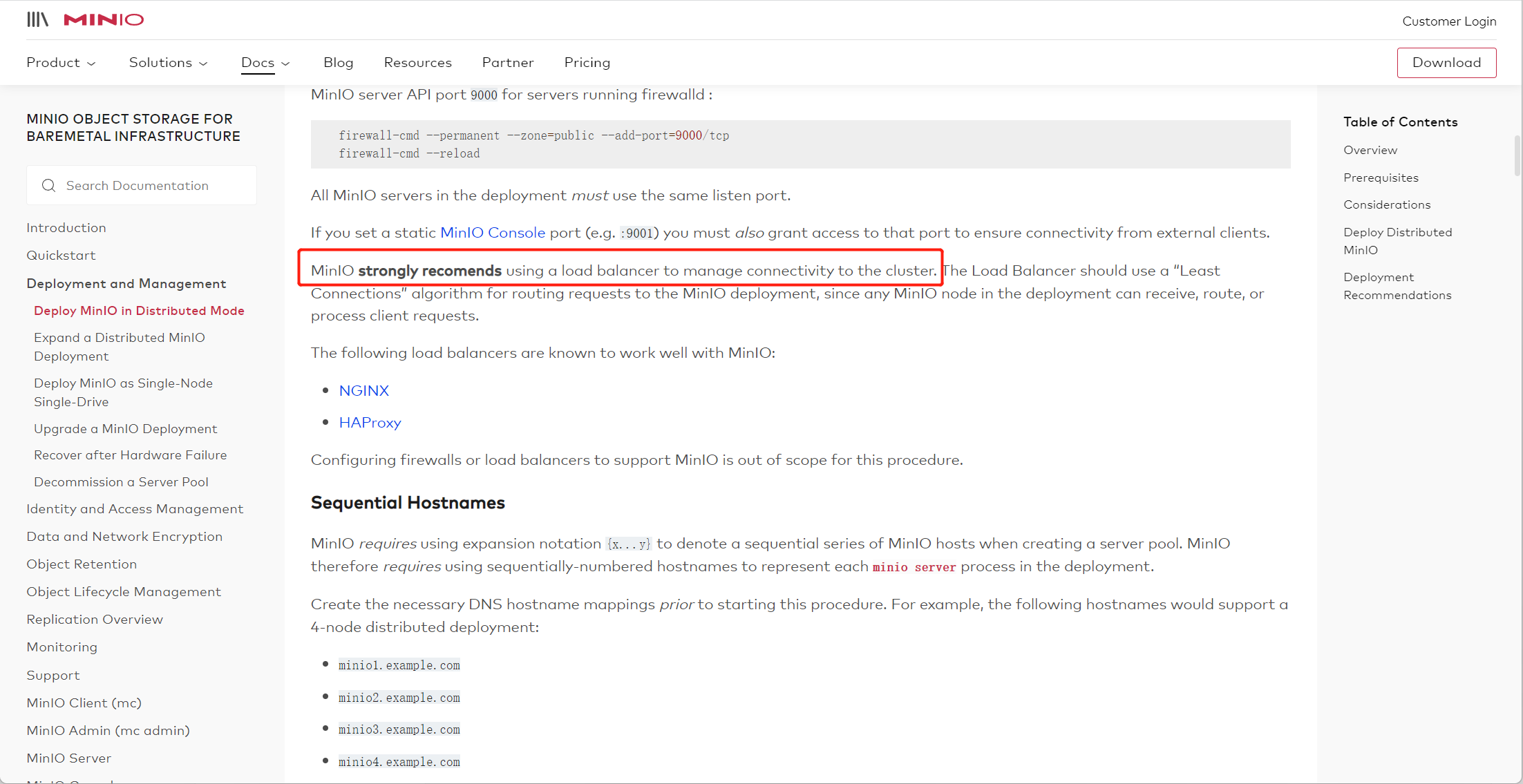Open Expand a Distributed MinIO Deployment
Screen dimensions: 1523x784
click(x=120, y=347)
